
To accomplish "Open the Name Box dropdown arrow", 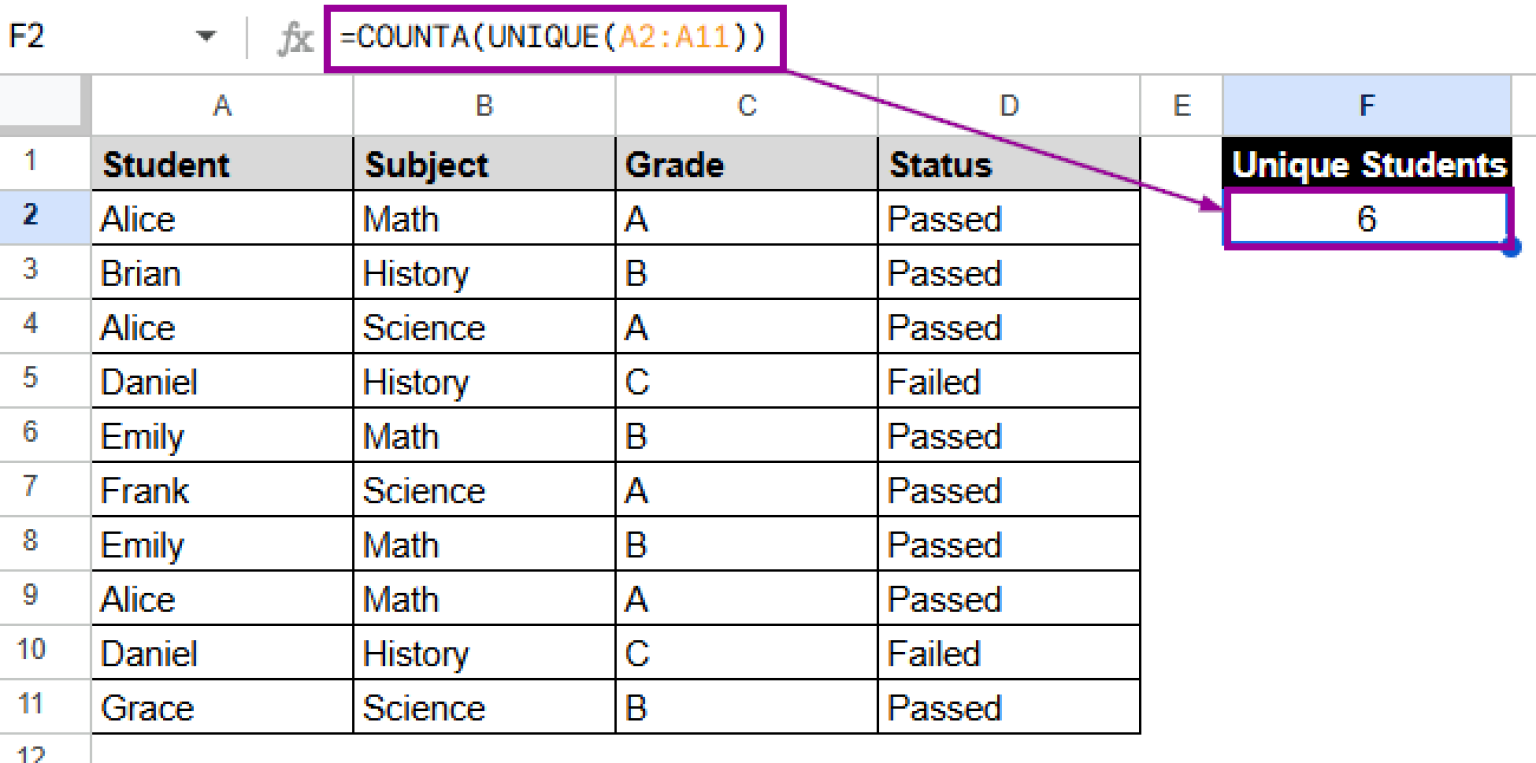I will (x=206, y=38).
